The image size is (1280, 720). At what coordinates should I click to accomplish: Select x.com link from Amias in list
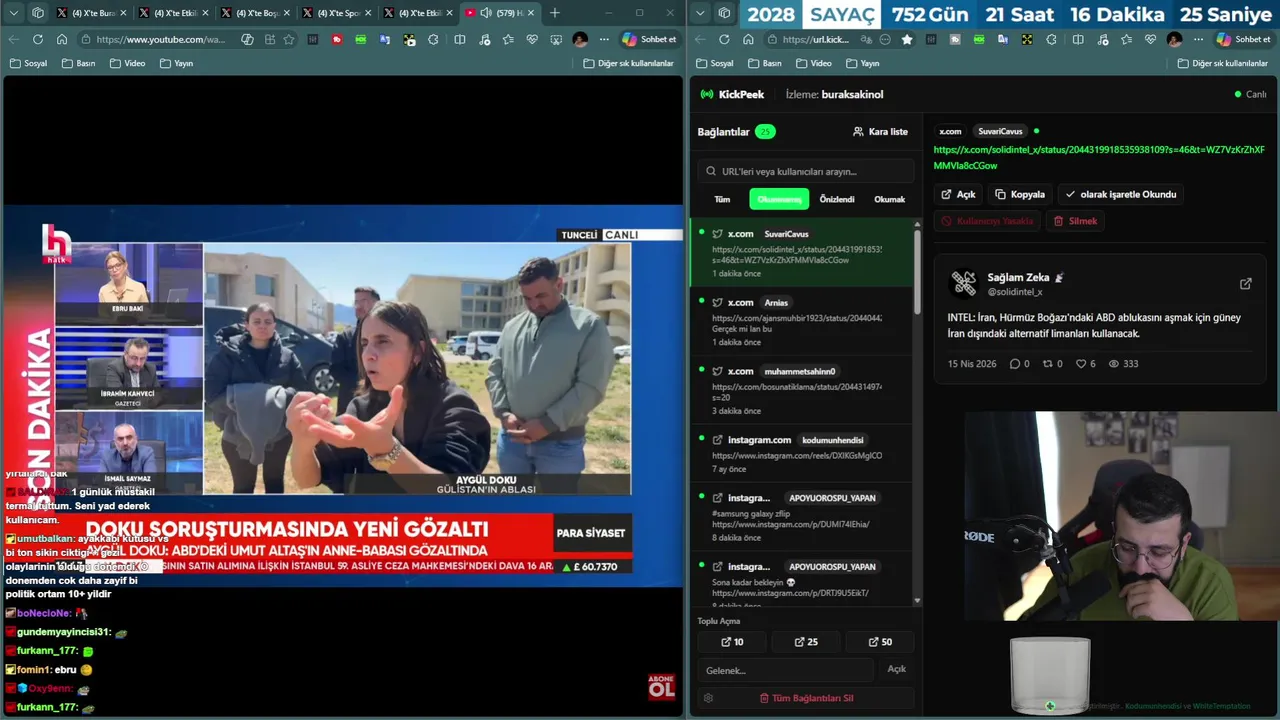click(801, 321)
